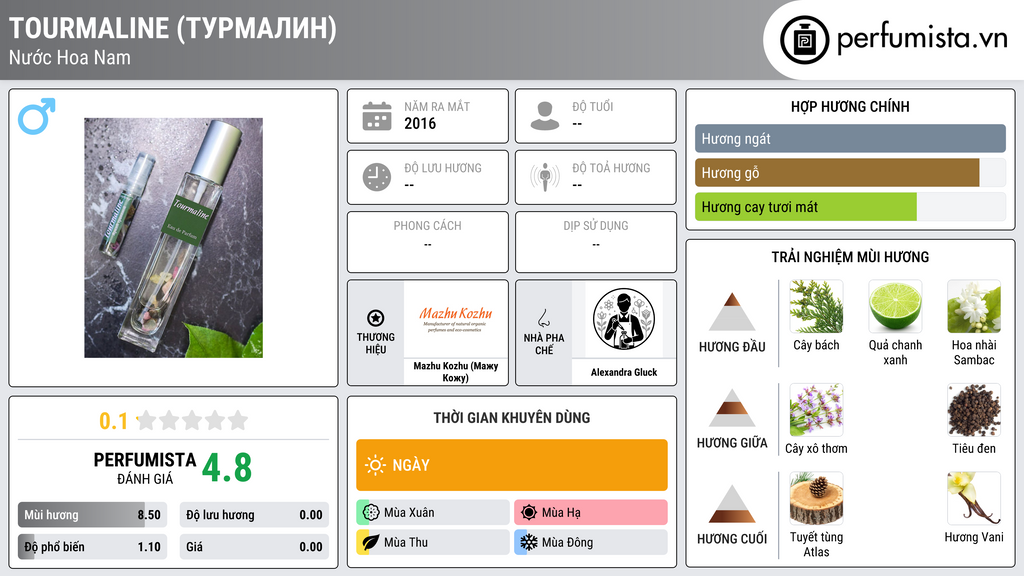Click the Hợp hương chính heading

[x=850, y=106]
